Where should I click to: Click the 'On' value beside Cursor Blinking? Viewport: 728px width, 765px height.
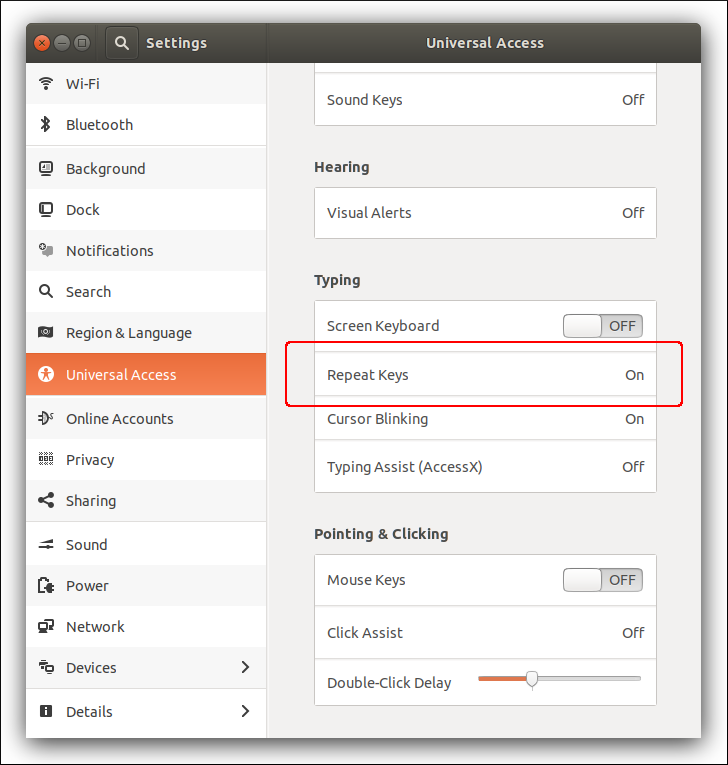tap(634, 419)
